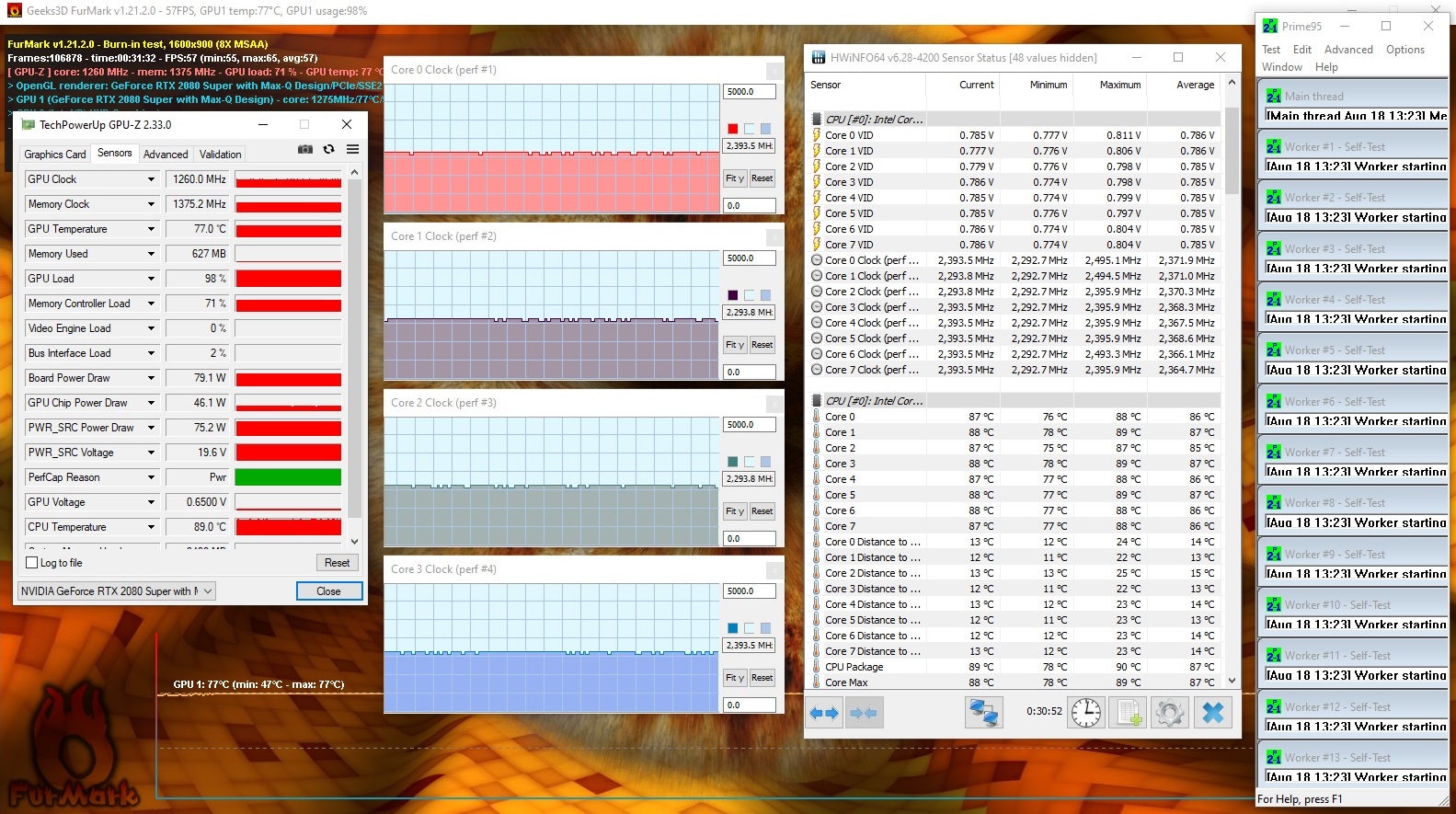Open the Validation tab

pos(221,155)
